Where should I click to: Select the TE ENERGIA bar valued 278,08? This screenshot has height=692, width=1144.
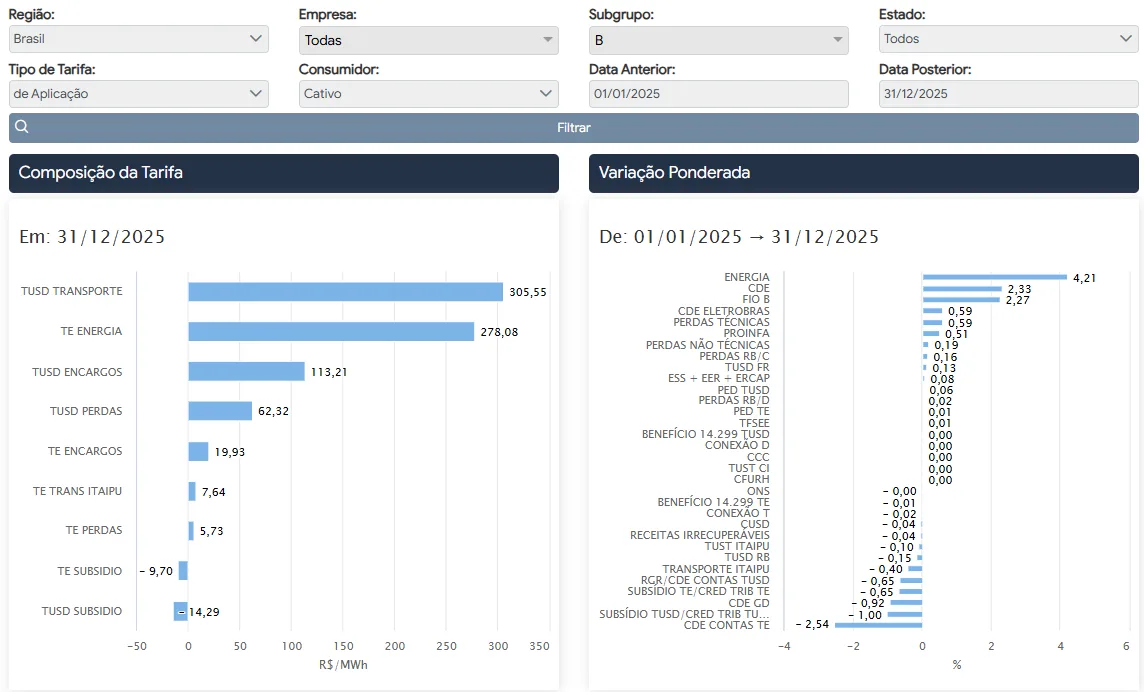point(331,331)
